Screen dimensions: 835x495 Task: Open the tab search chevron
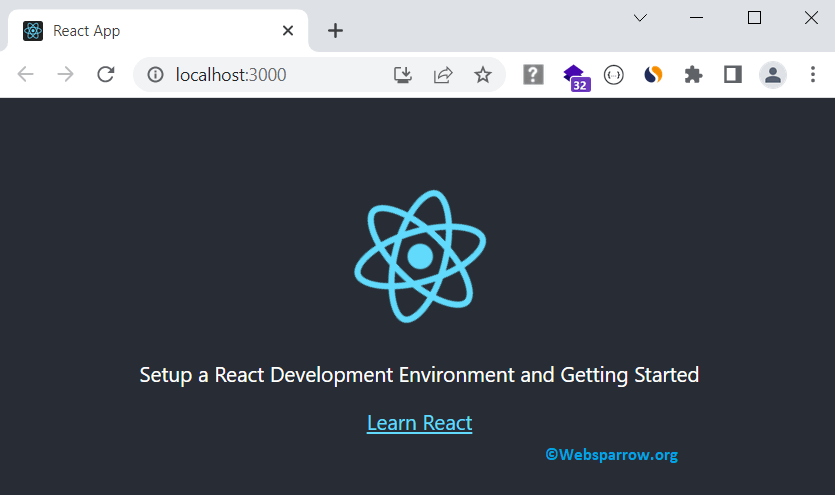coord(640,18)
